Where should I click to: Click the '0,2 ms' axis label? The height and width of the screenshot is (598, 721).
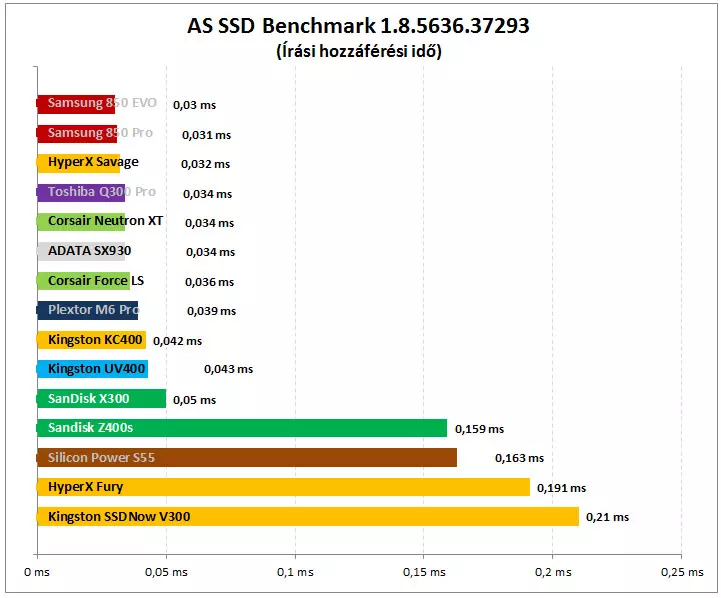tap(553, 572)
